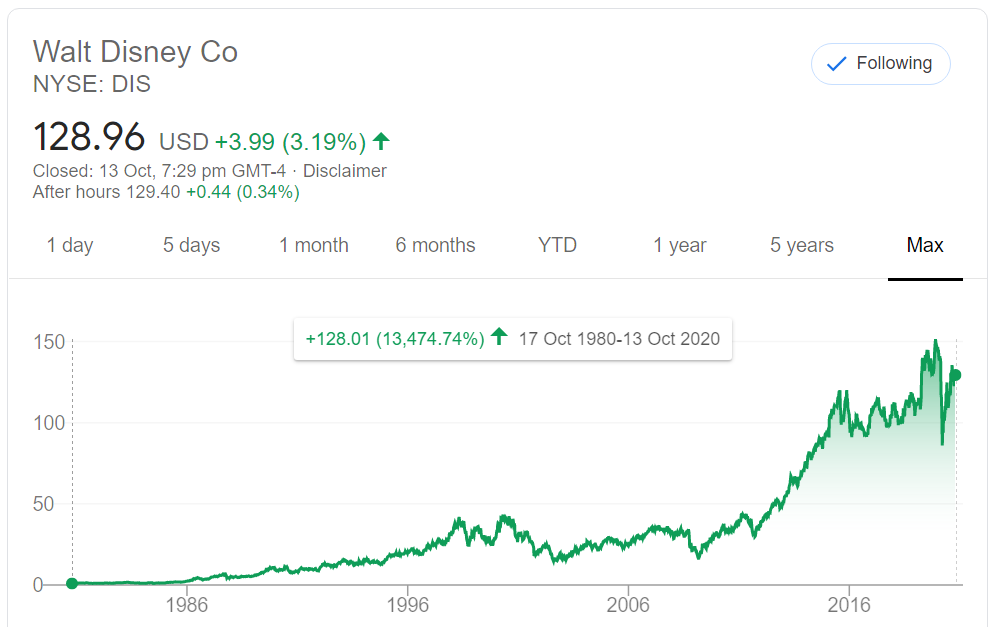This screenshot has height=627, width=995.
Task: Select the Max tab
Action: 925,245
